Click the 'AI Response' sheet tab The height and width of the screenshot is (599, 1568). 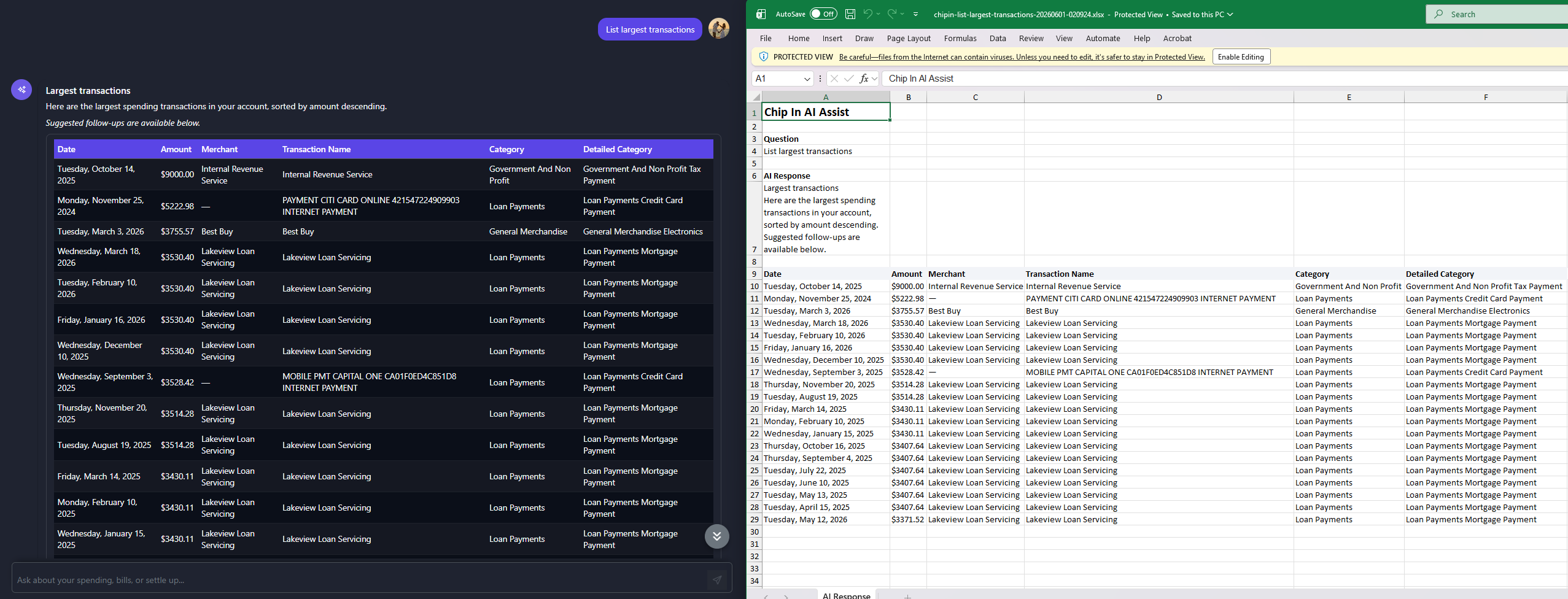tap(846, 595)
